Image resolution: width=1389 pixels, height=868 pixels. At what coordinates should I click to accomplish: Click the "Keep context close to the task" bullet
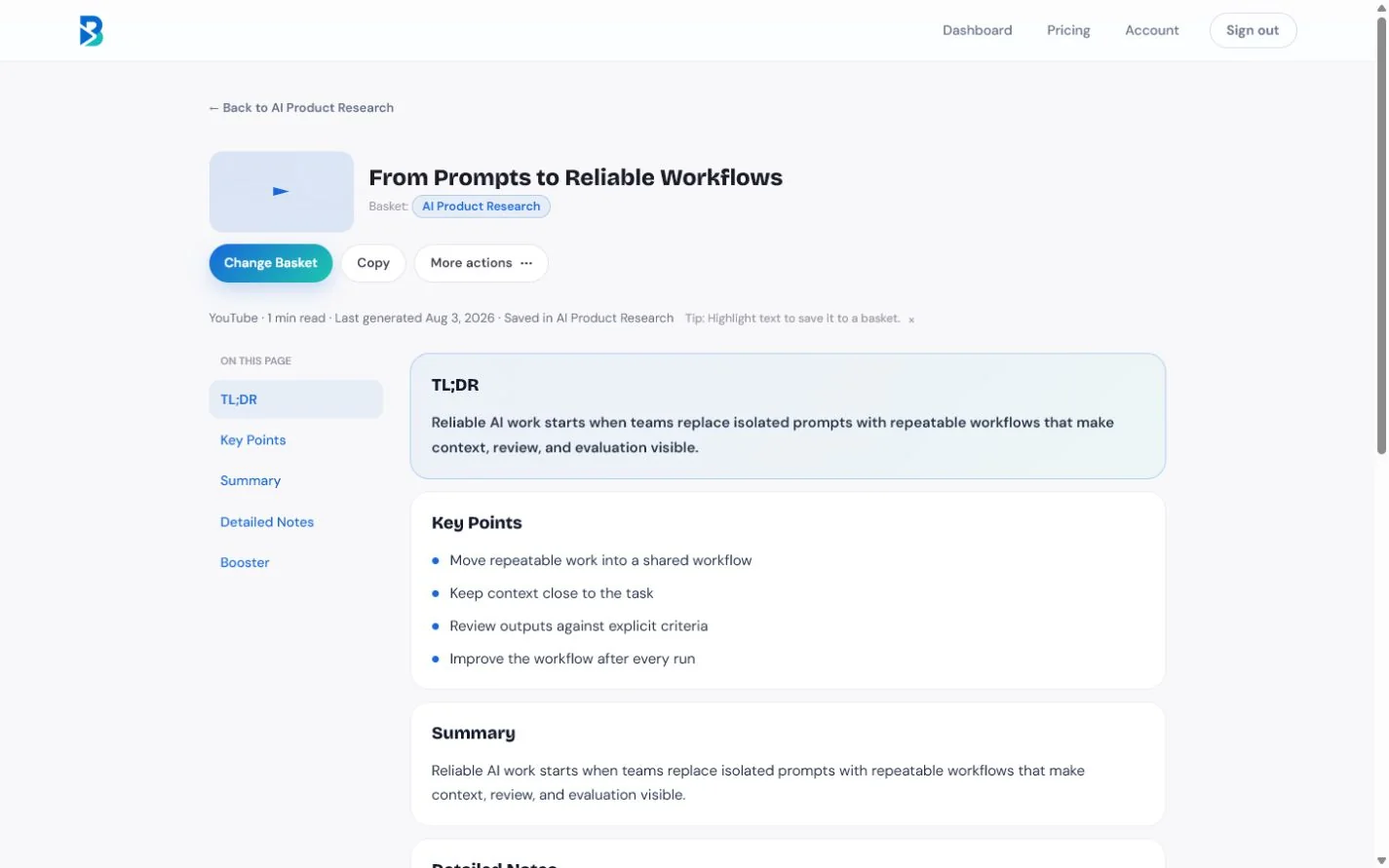pos(551,593)
